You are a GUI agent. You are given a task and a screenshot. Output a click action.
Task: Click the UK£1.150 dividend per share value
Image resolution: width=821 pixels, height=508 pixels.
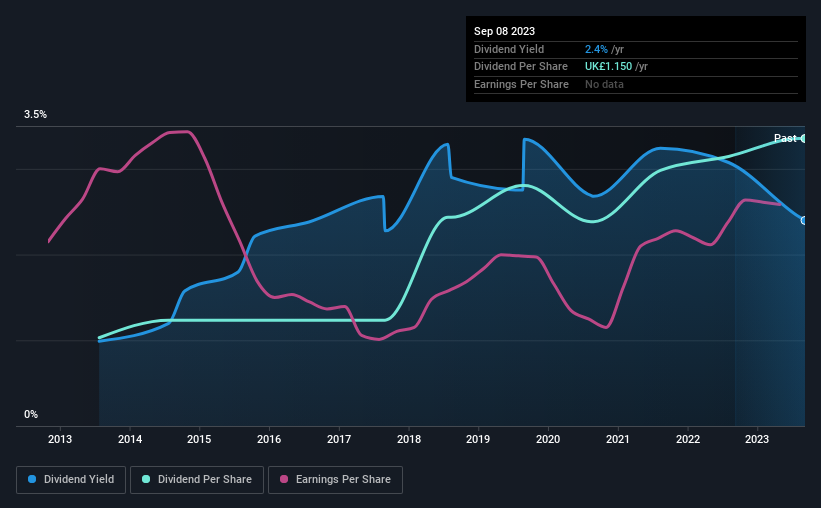(608, 67)
